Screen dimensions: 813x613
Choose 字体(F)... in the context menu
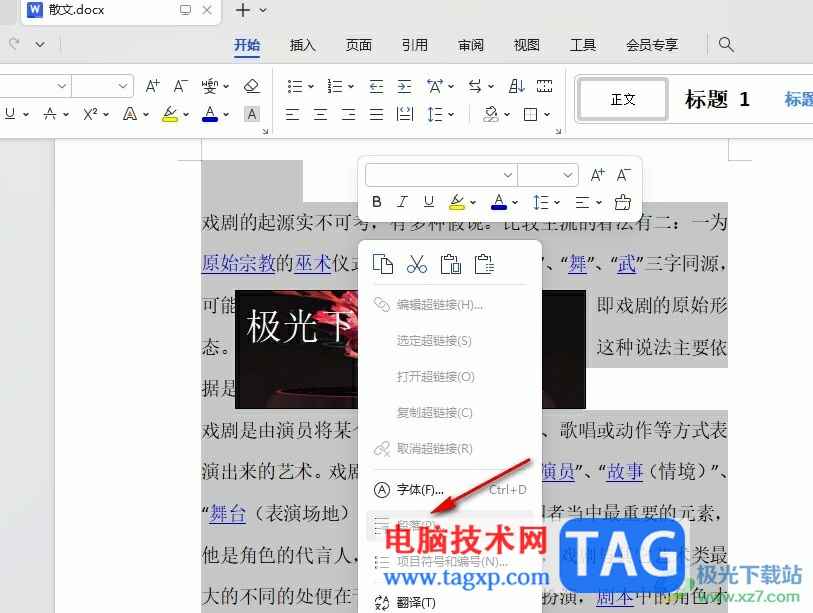coord(450,490)
